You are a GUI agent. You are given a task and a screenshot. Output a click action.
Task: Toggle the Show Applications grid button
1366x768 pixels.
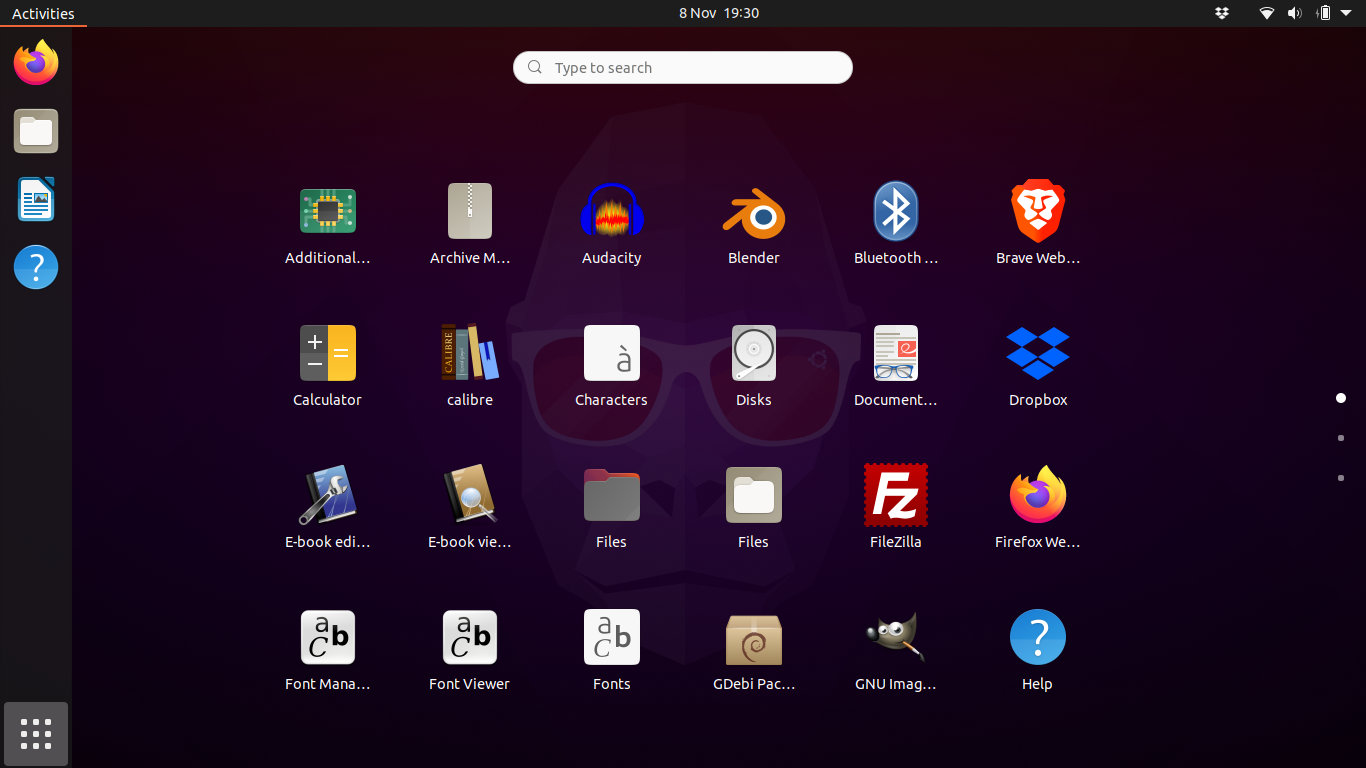[36, 734]
